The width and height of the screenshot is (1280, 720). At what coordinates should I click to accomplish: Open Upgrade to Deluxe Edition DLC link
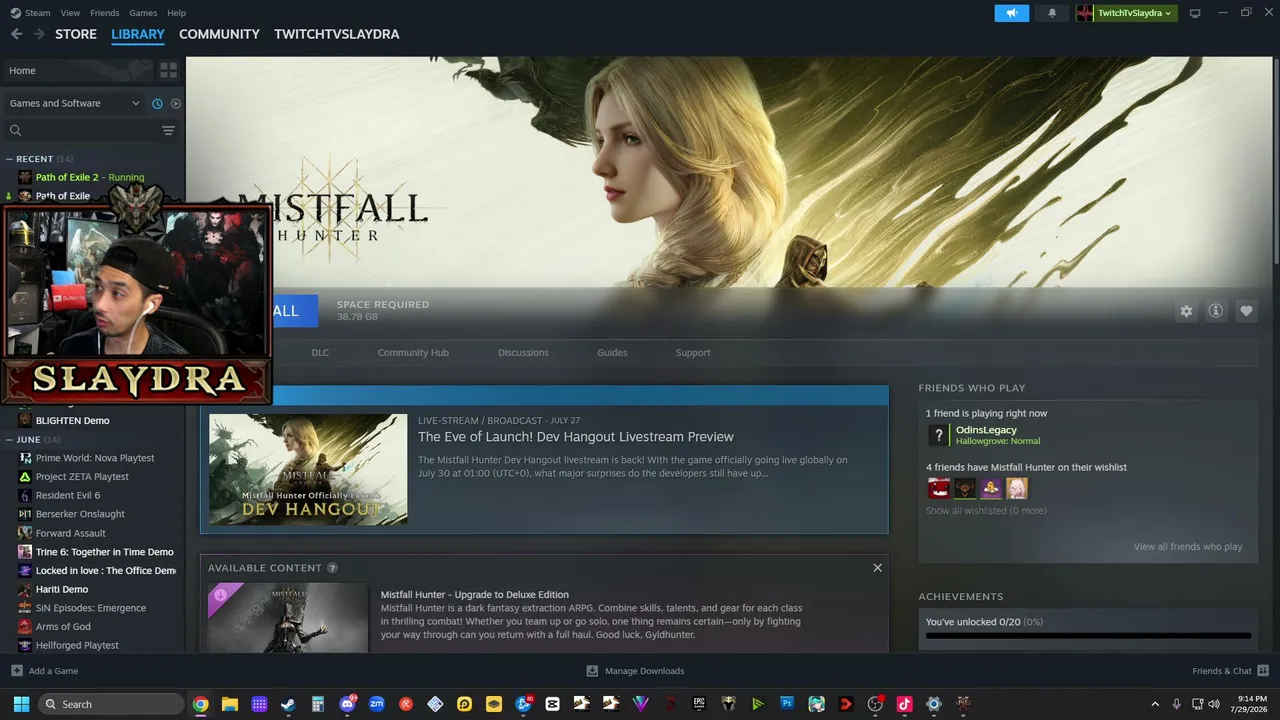coord(474,595)
